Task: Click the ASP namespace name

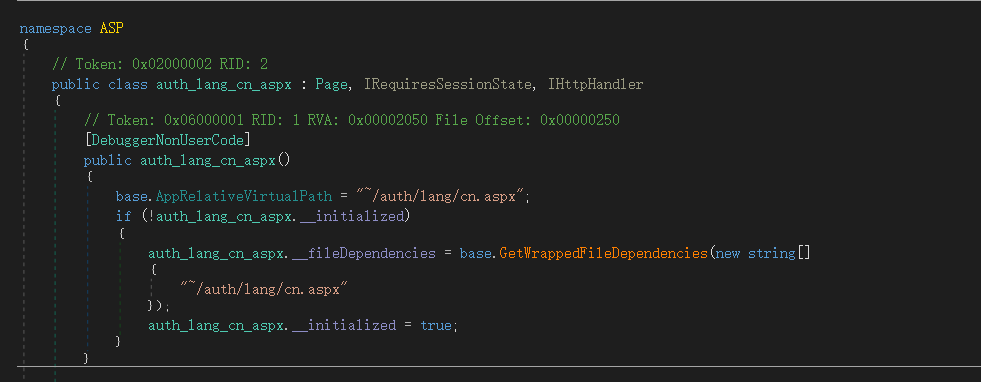Action: [x=112, y=29]
